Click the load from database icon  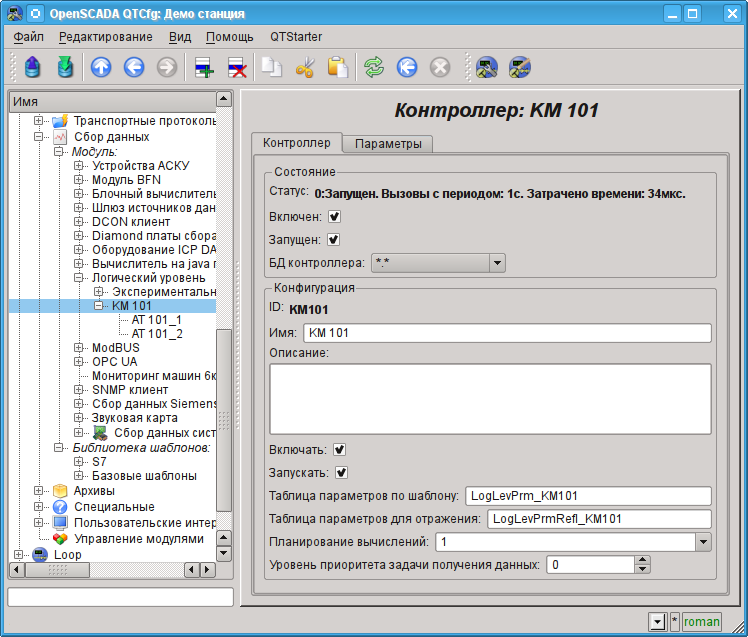33,68
